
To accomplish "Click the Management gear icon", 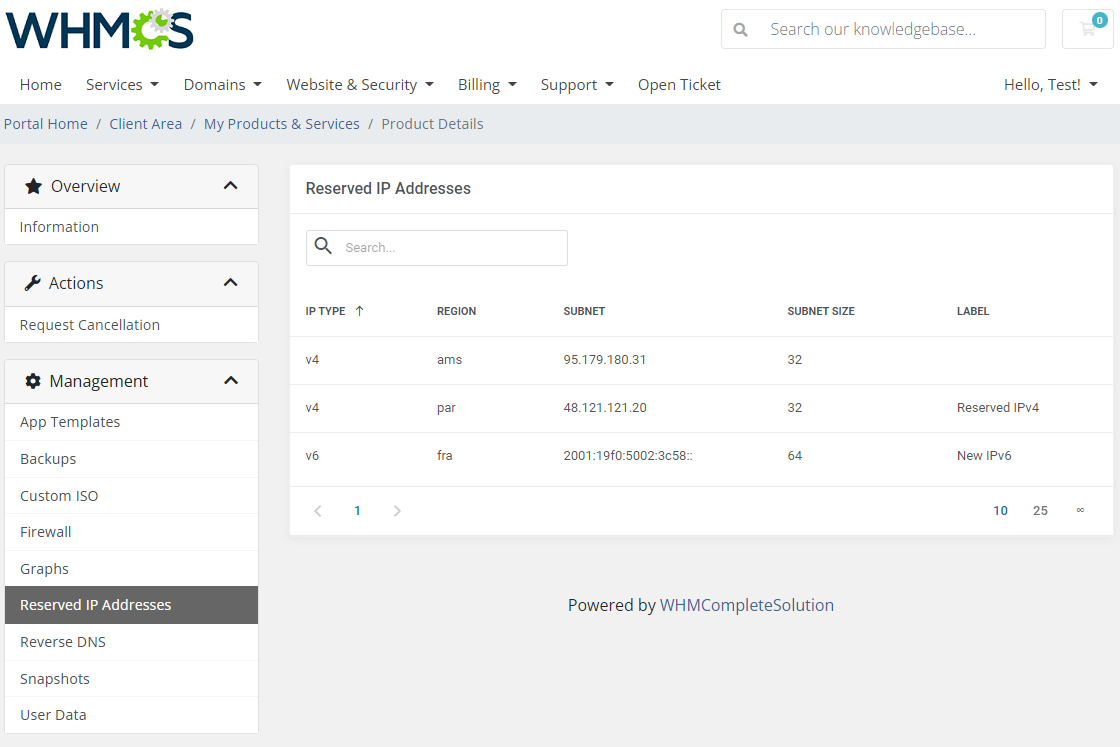I will pyautogui.click(x=33, y=381).
